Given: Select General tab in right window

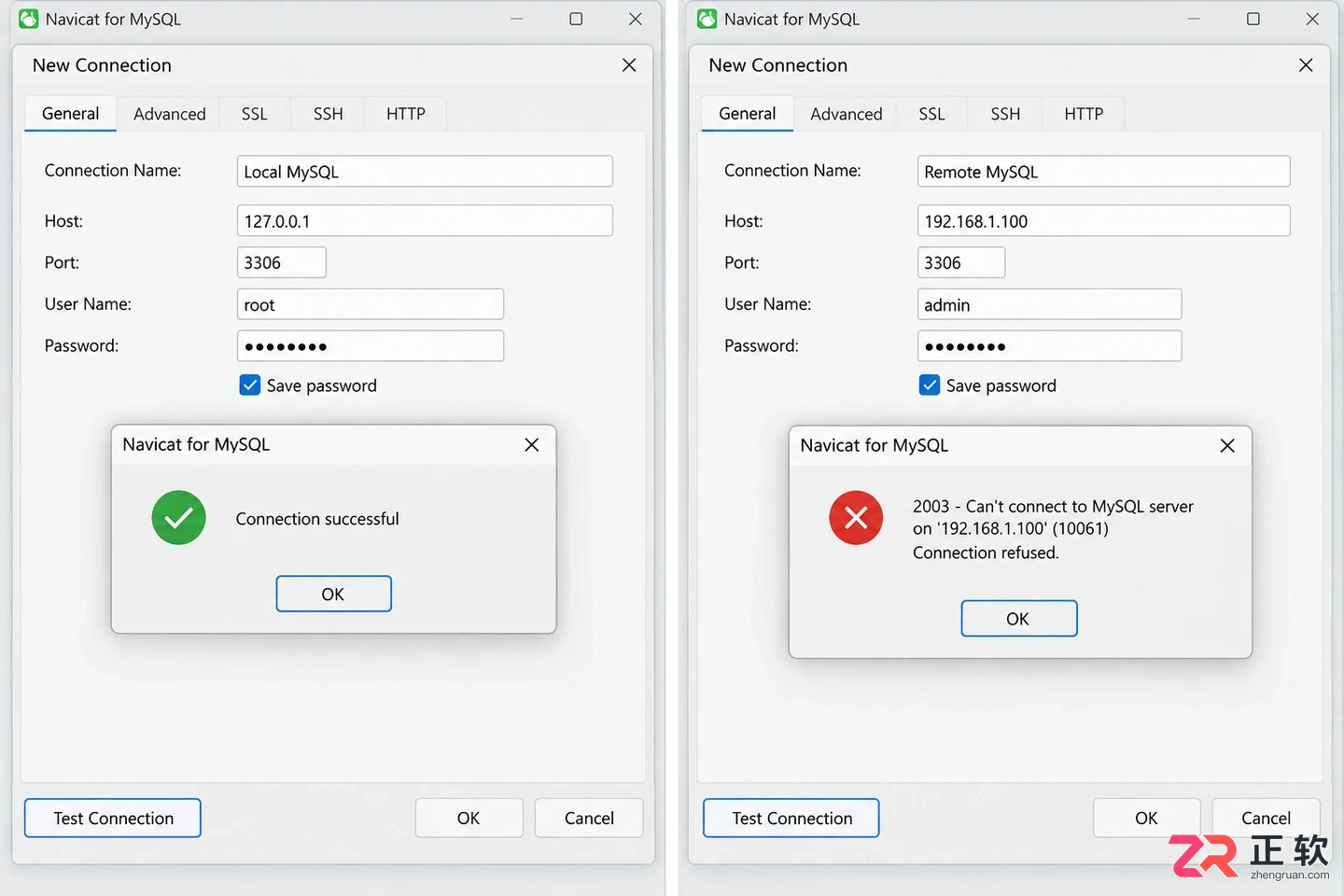Looking at the screenshot, I should pos(747,114).
